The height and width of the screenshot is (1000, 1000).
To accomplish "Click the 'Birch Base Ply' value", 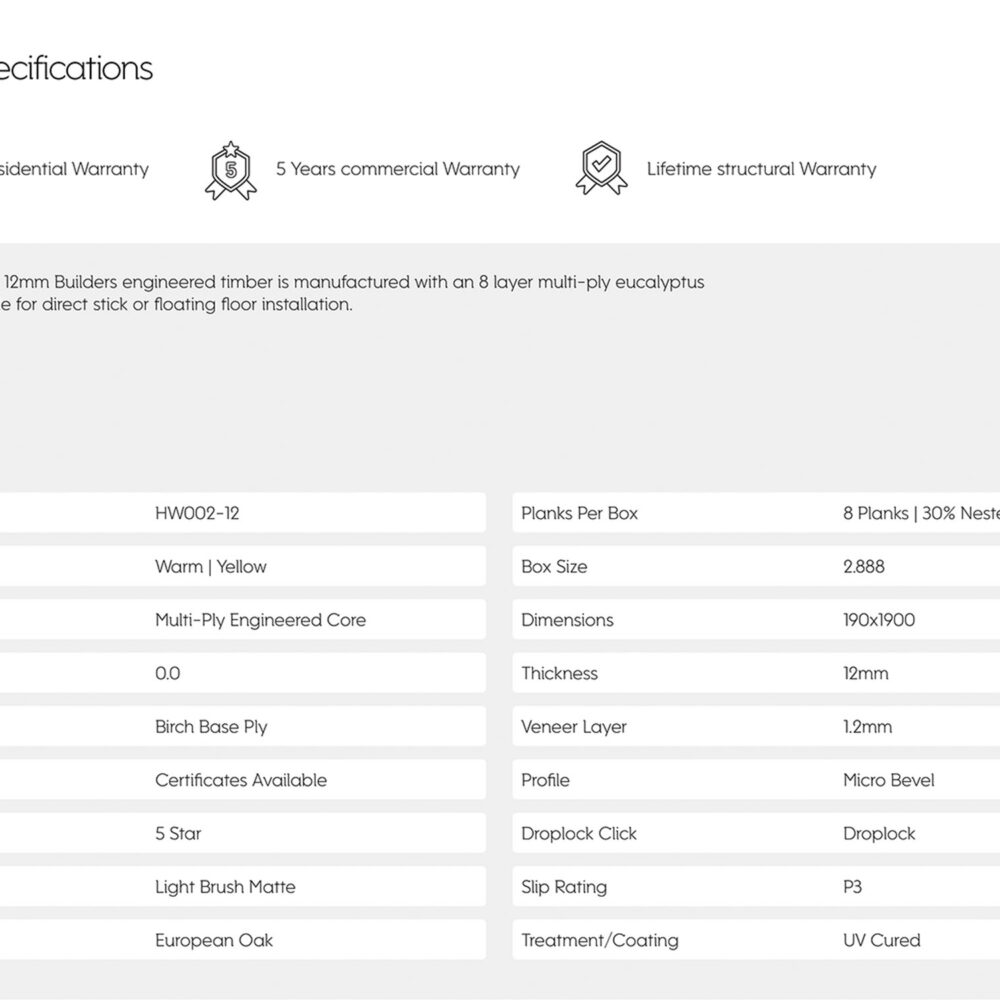I will [211, 727].
